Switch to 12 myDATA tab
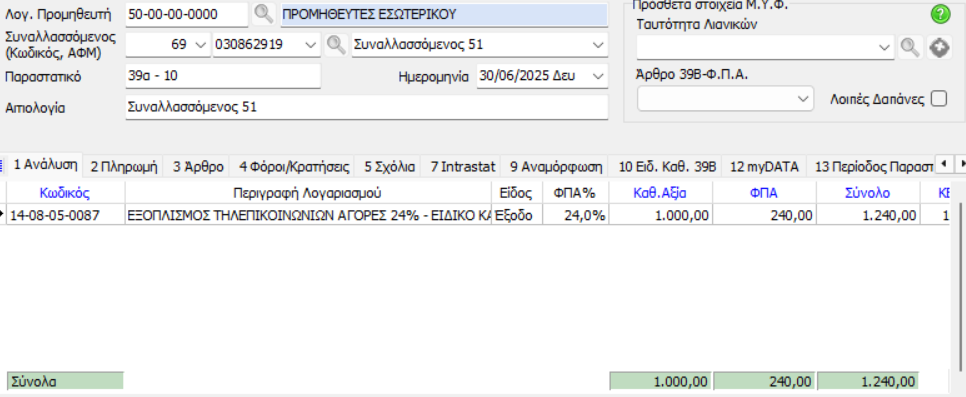966x397 pixels. [x=764, y=166]
